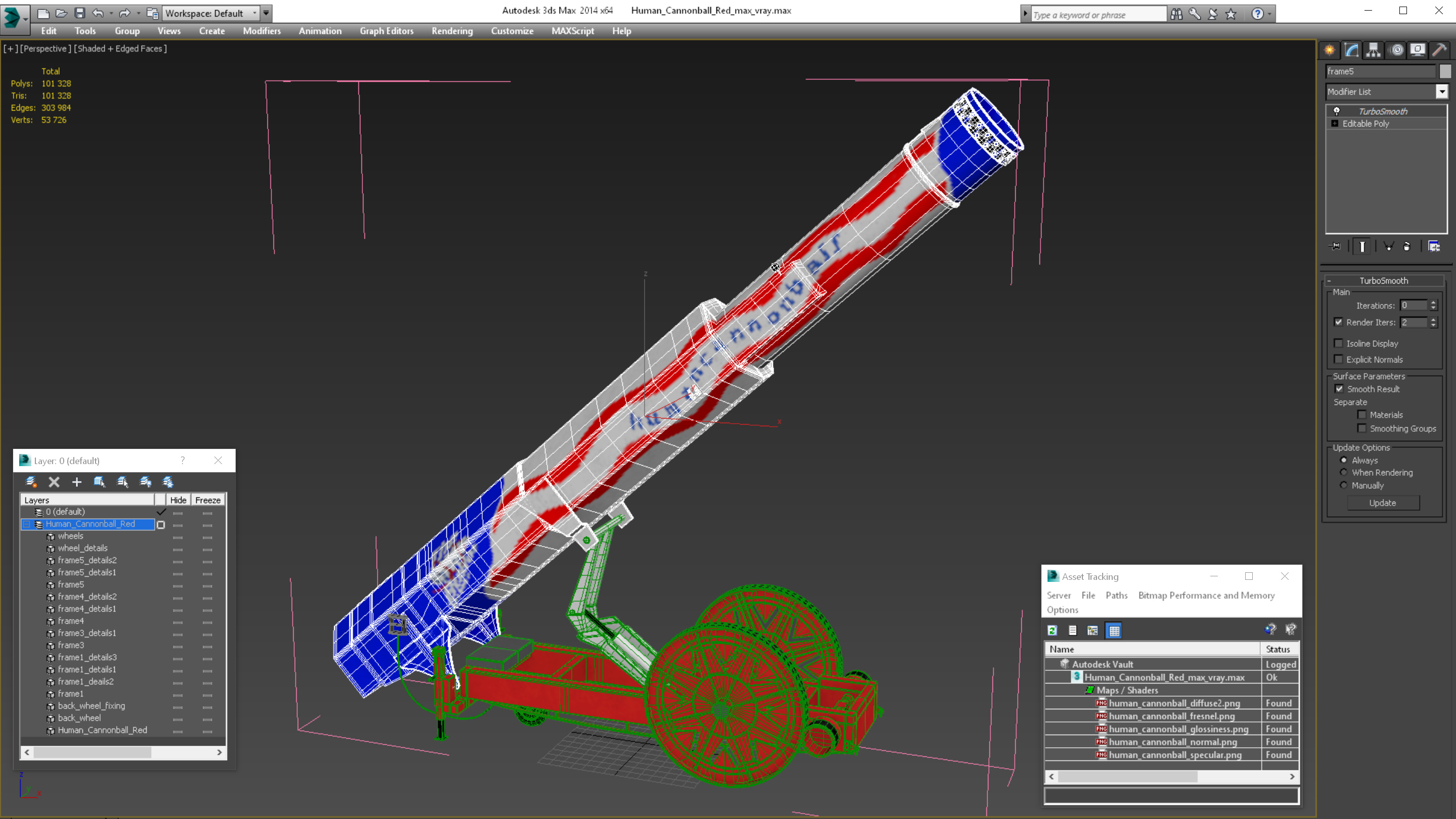The height and width of the screenshot is (819, 1456).
Task: Enable Explicit Normals checkbox
Action: point(1338,359)
